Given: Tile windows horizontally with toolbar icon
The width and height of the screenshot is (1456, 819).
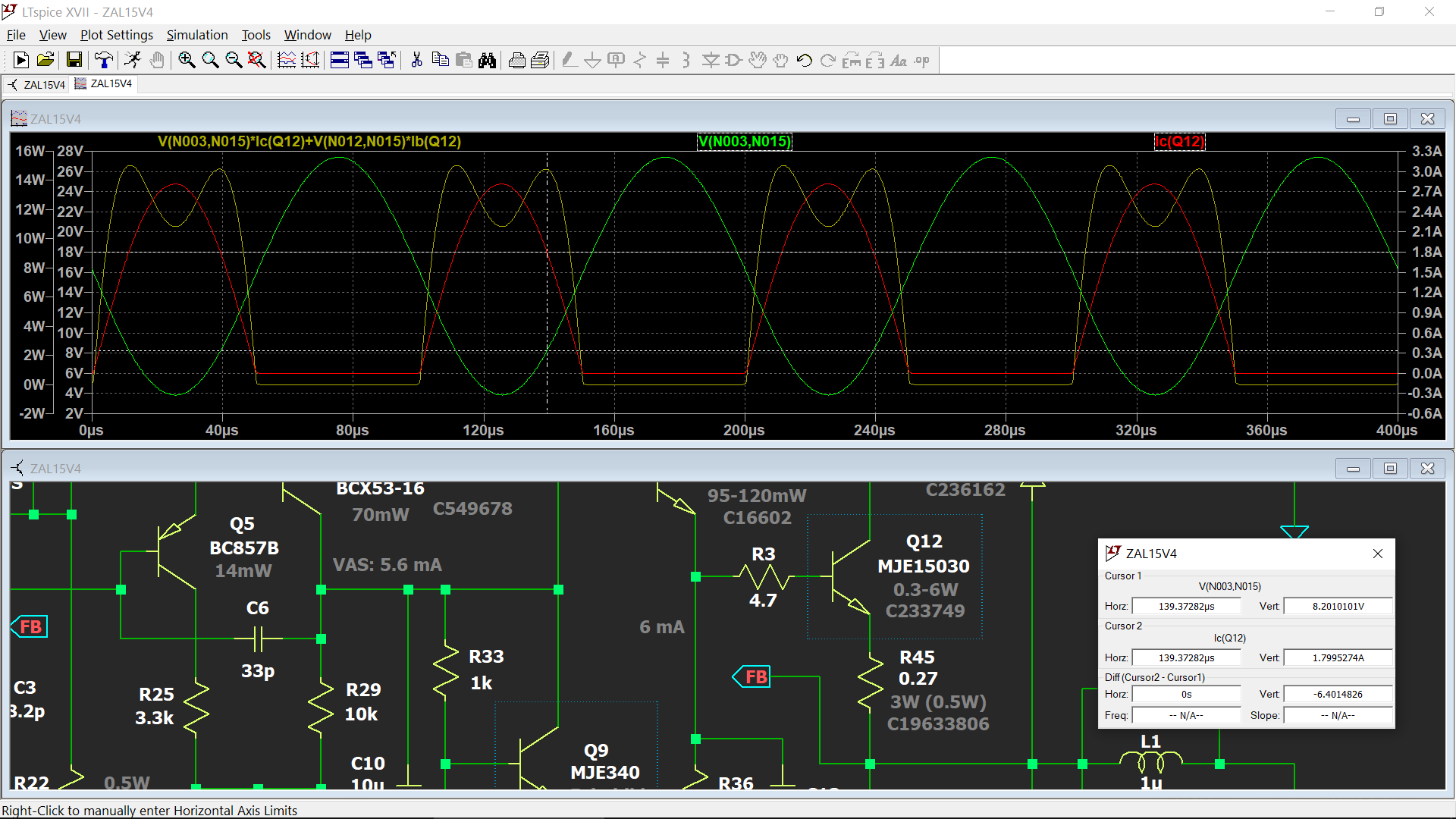Looking at the screenshot, I should 340,61.
